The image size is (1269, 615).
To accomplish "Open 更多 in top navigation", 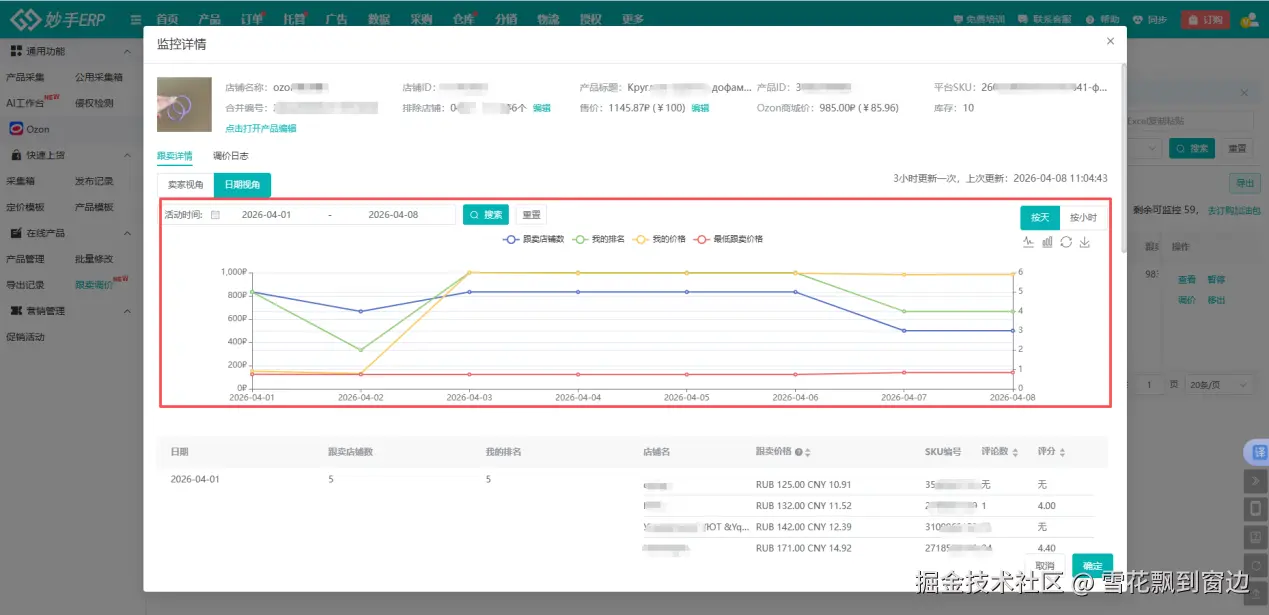I will click(x=633, y=19).
